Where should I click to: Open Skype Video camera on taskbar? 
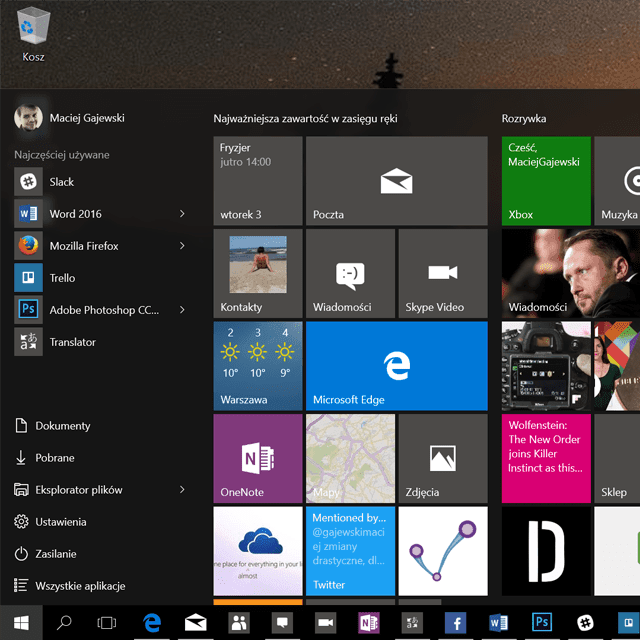pos(325,622)
